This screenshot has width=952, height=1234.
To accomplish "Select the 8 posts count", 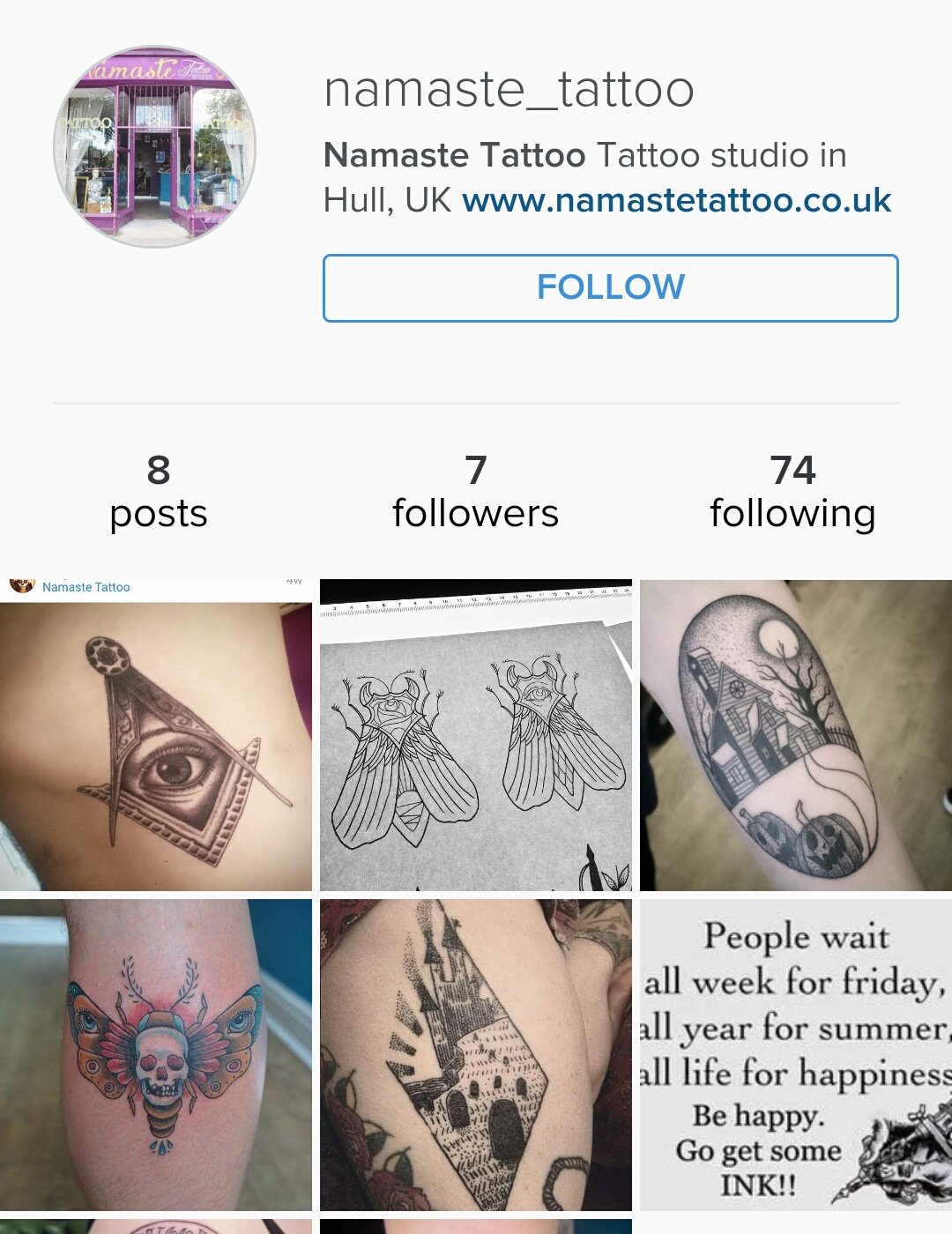I will pyautogui.click(x=159, y=492).
